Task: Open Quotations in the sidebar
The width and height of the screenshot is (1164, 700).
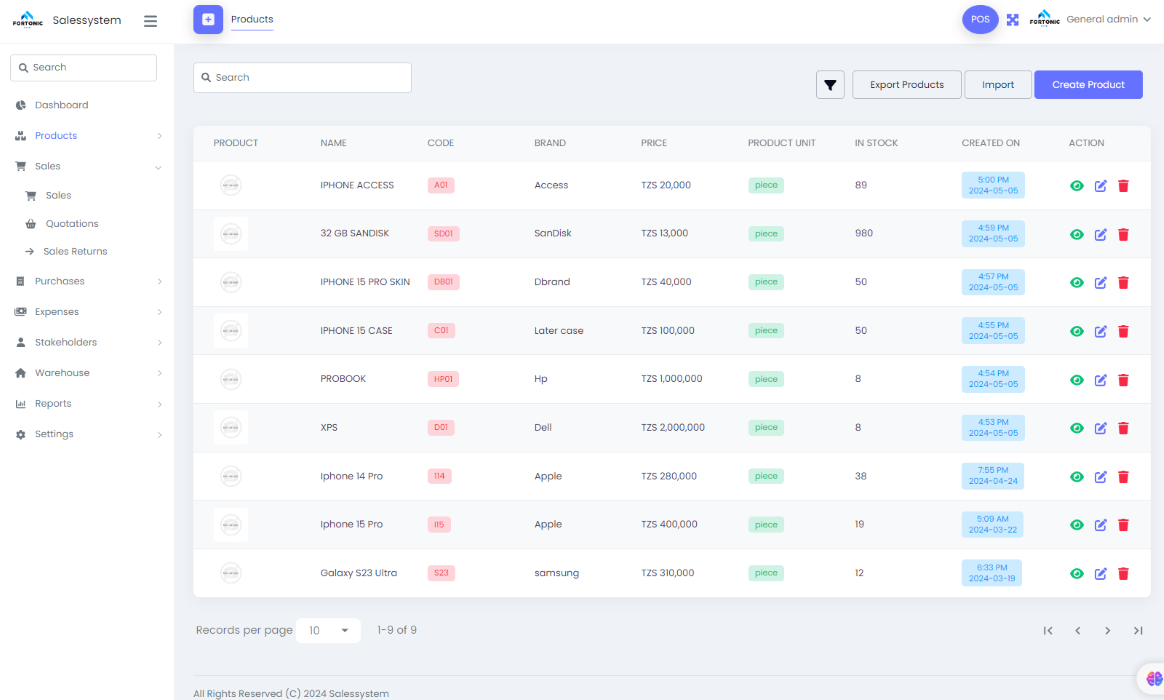Action: click(72, 224)
